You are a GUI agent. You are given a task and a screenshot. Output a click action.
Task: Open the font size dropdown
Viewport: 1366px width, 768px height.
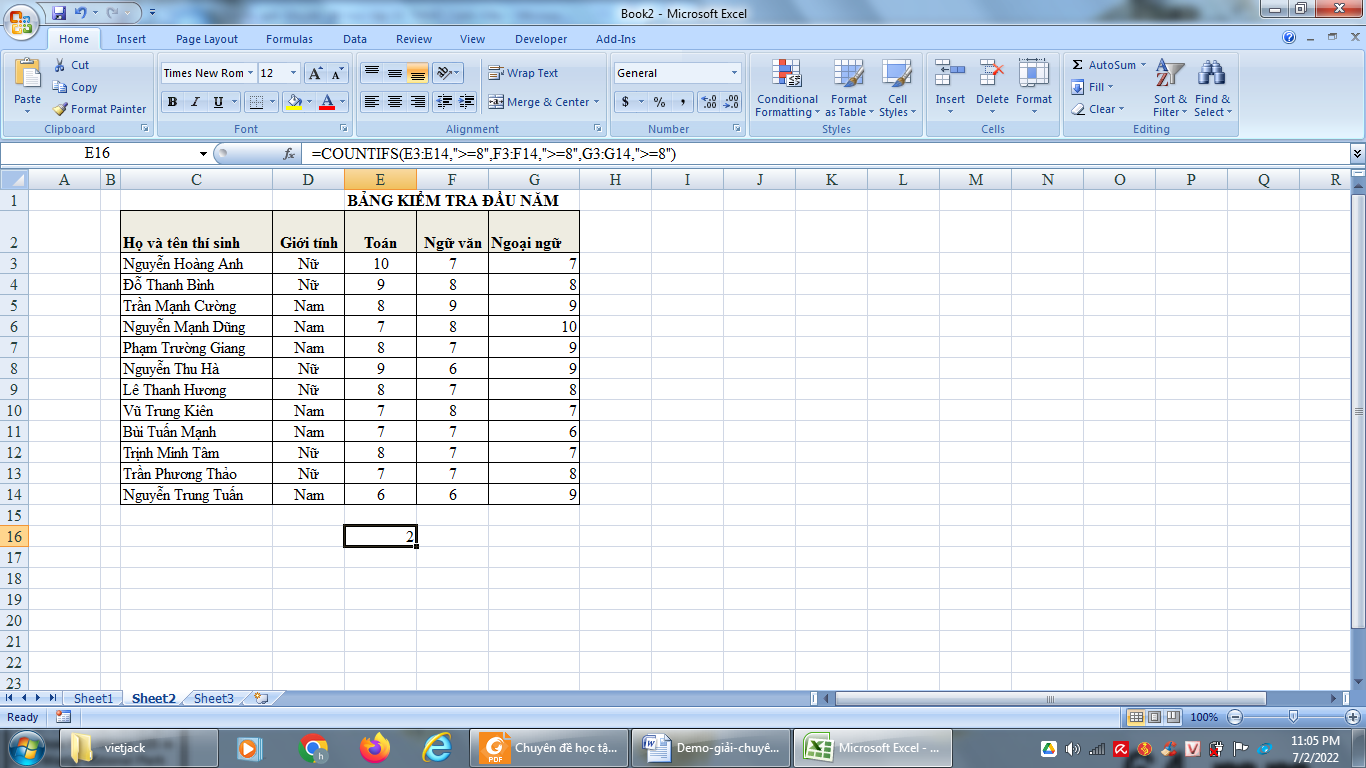coord(293,73)
